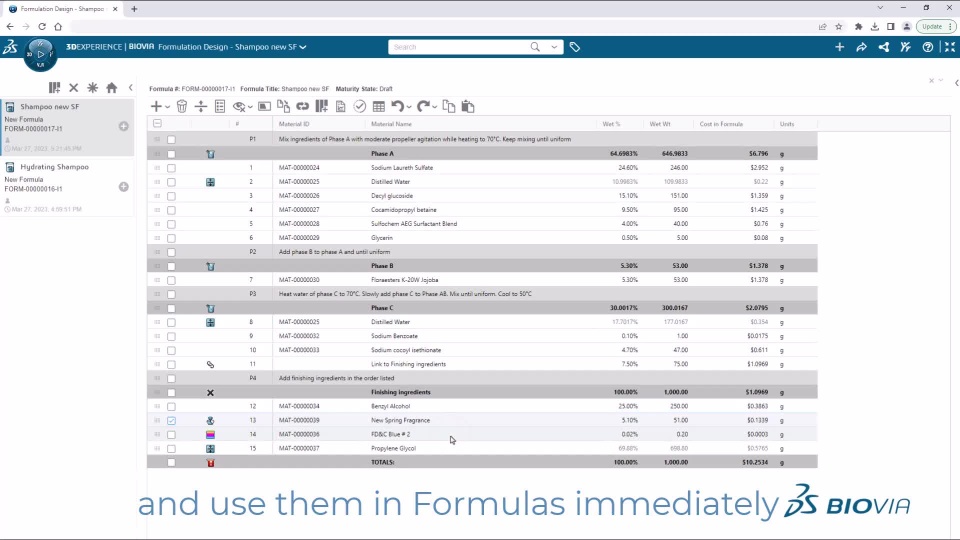
Task: Select the Shampoo new SF formula card
Action: pyautogui.click(x=67, y=127)
